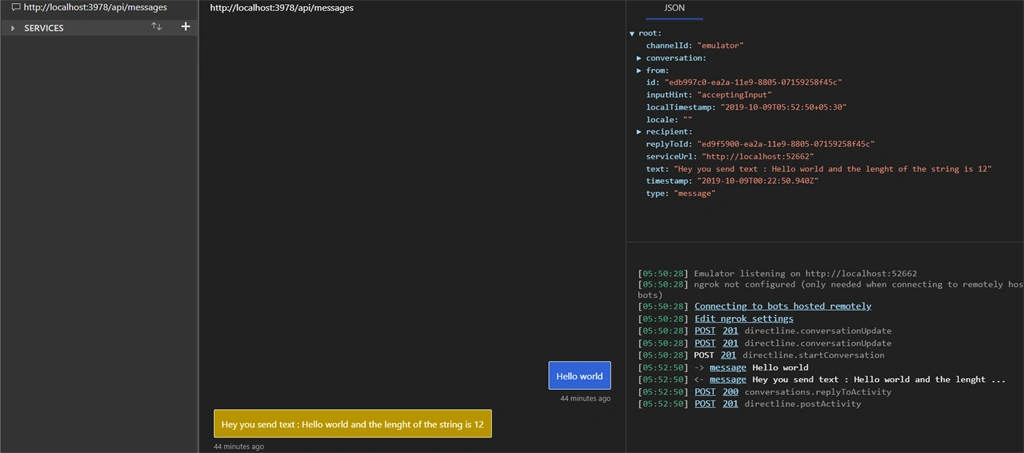The image size is (1024, 453).
Task: Open the localhost:3978 endpoint in left panel
Action: (95, 8)
